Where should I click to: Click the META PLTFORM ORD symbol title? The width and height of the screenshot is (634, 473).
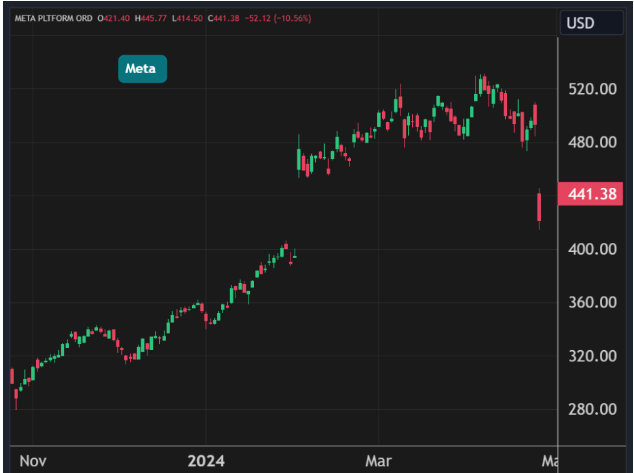53,18
